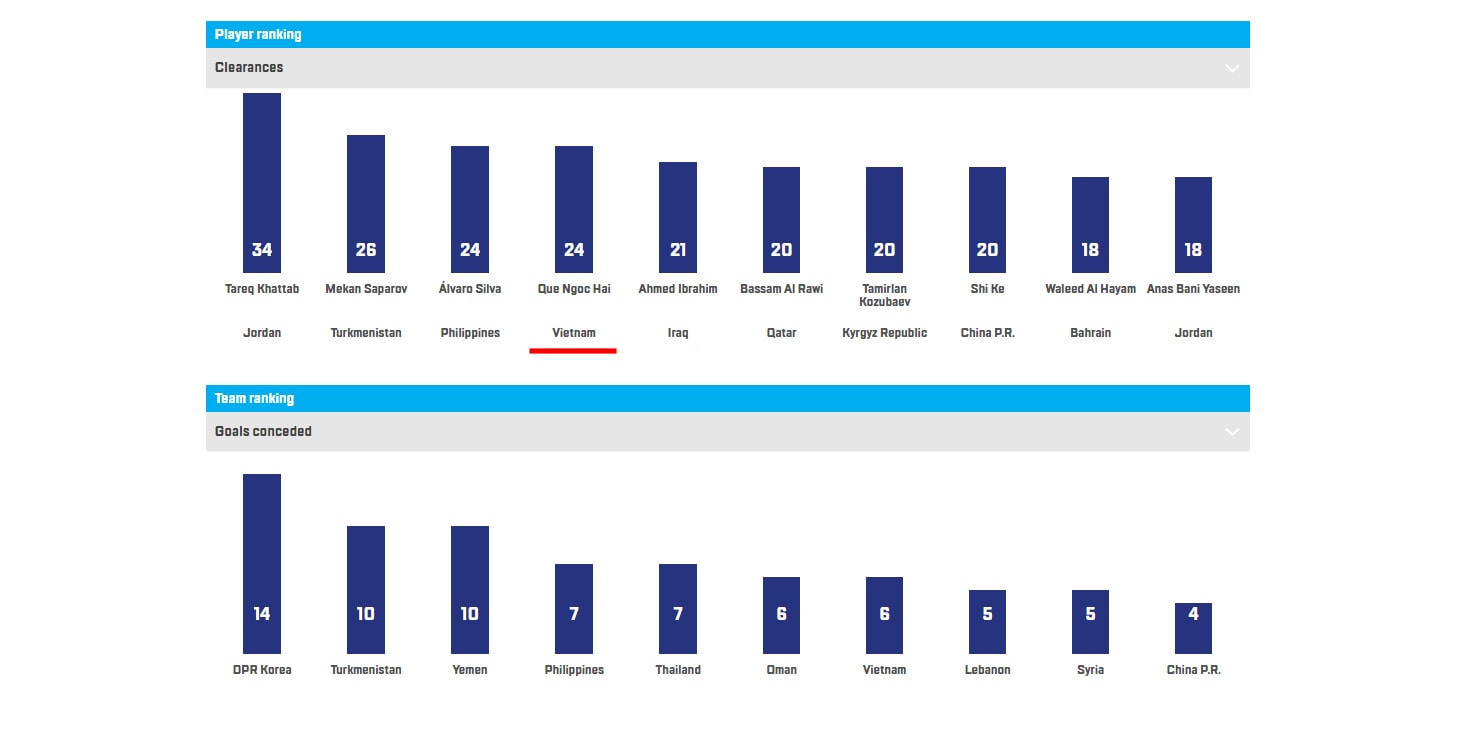Select Lebanon's goals conceded bar

987,622
